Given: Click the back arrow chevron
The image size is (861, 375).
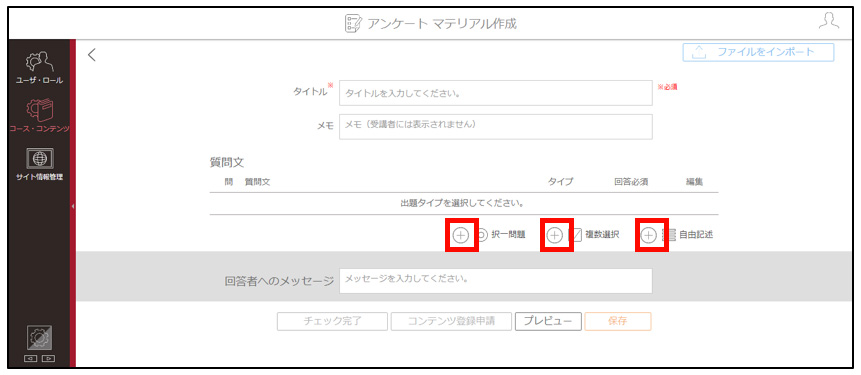Looking at the screenshot, I should pos(92,54).
